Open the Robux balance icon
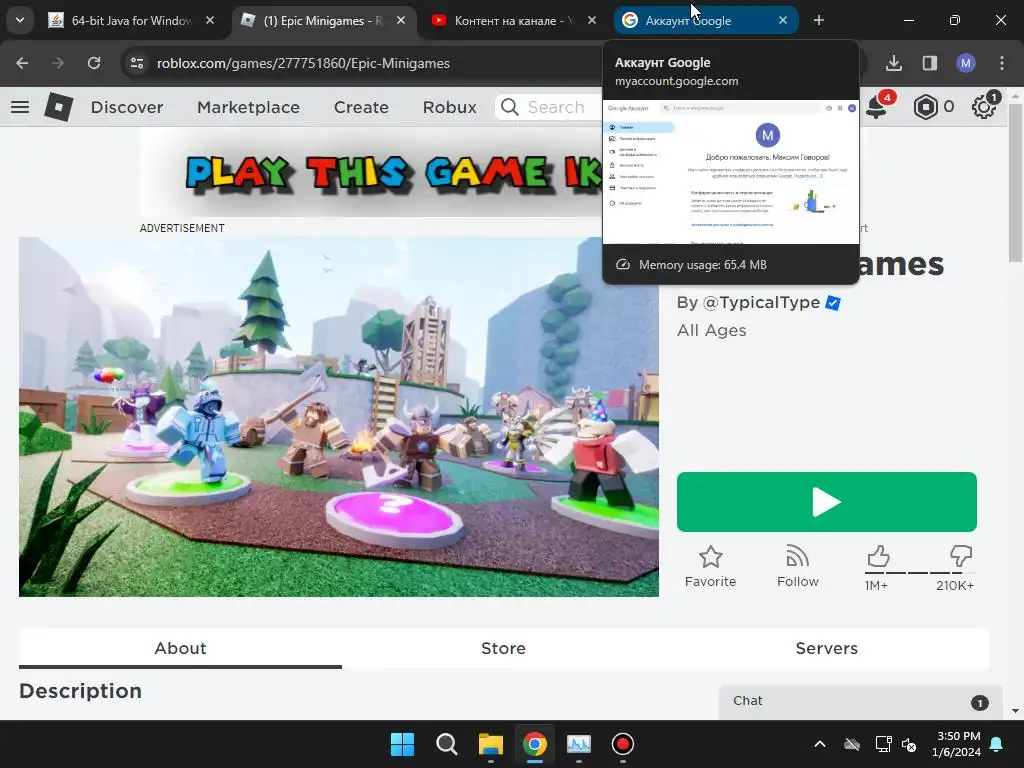1024x768 pixels. coord(925,107)
